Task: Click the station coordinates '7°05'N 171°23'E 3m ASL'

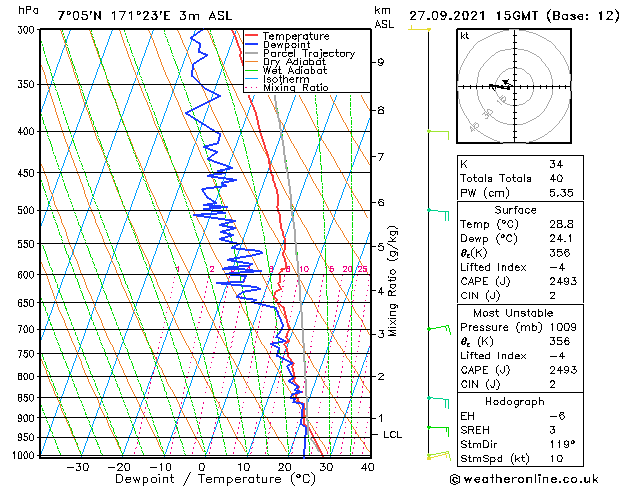Action: [145, 16]
